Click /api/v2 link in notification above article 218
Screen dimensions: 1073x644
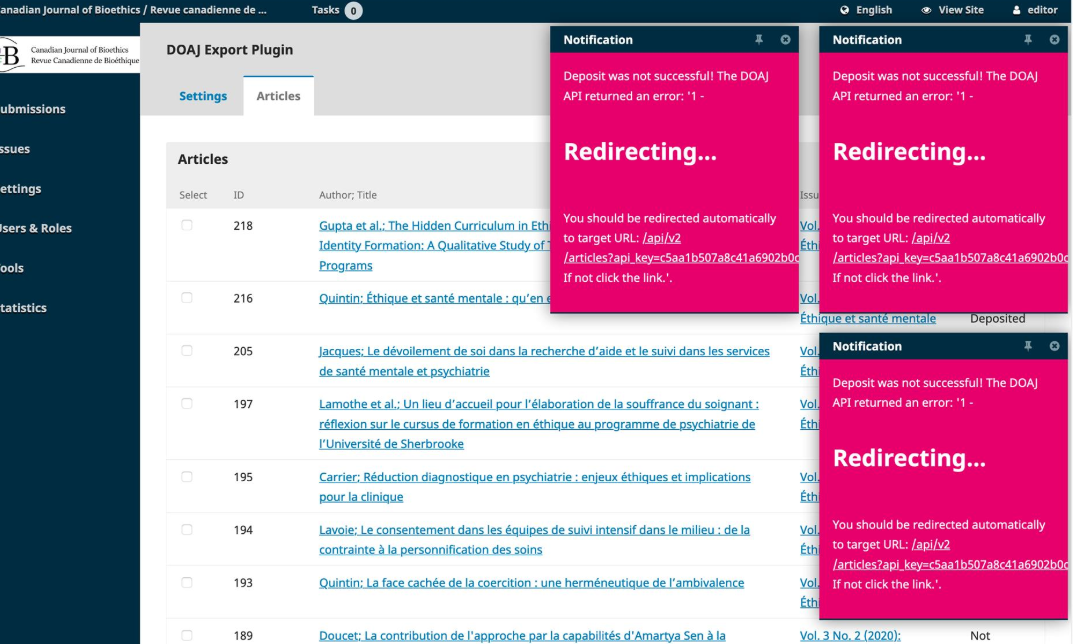click(x=662, y=238)
